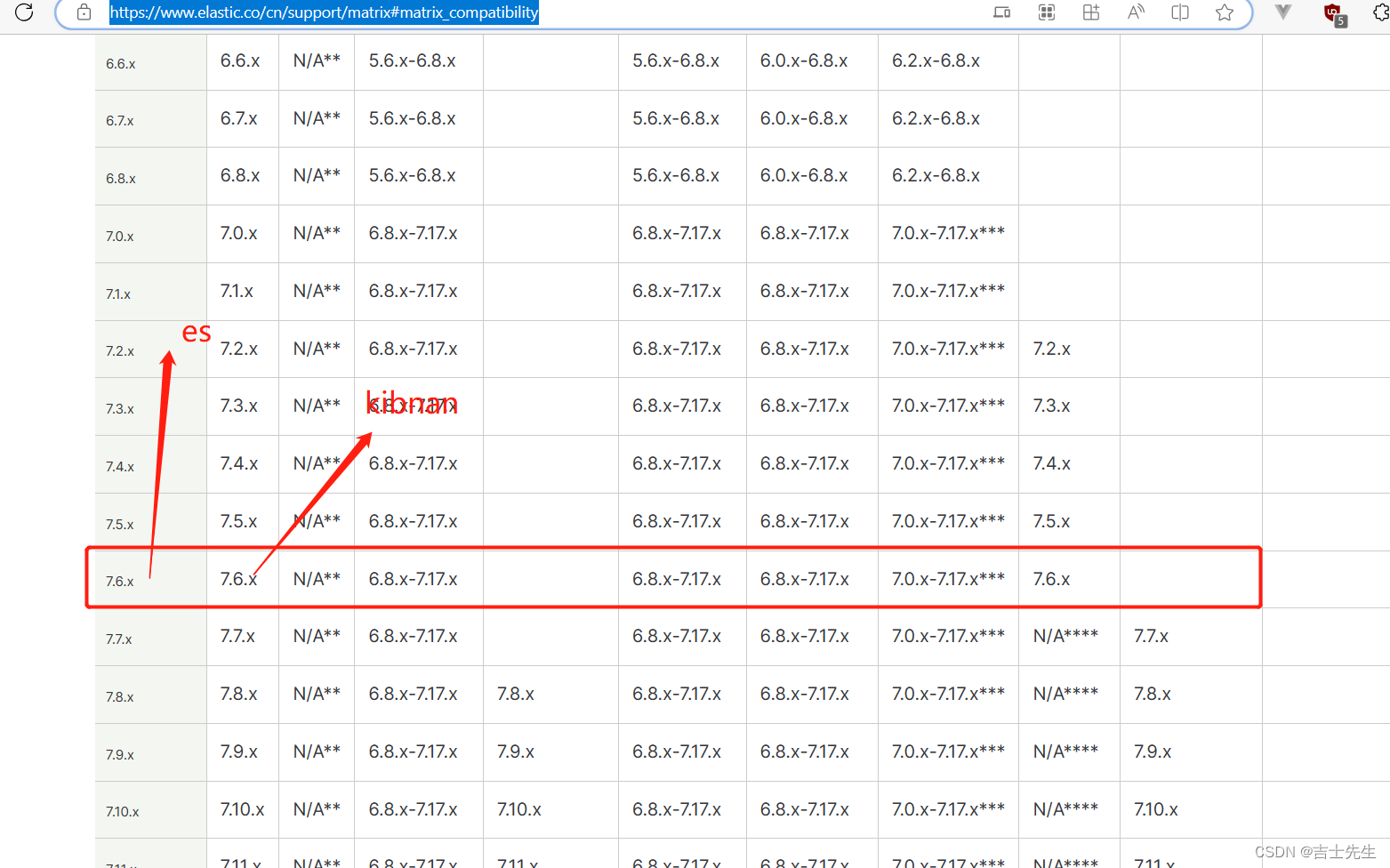Open the Vue devtools extension icon
Screen dimensions: 1390x868
coord(1282,12)
